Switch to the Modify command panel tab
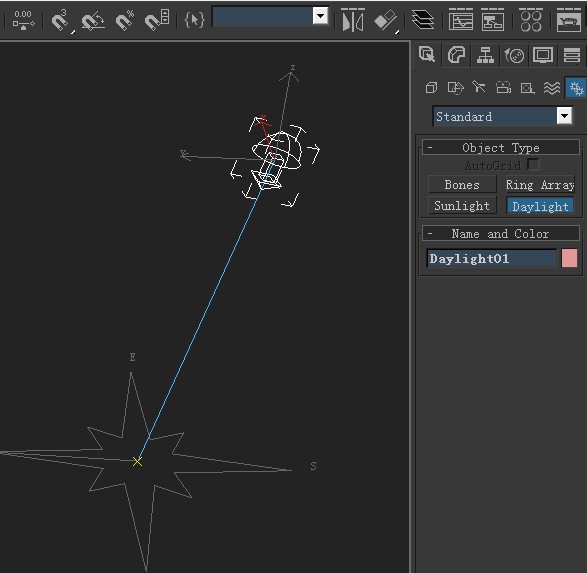 456,55
